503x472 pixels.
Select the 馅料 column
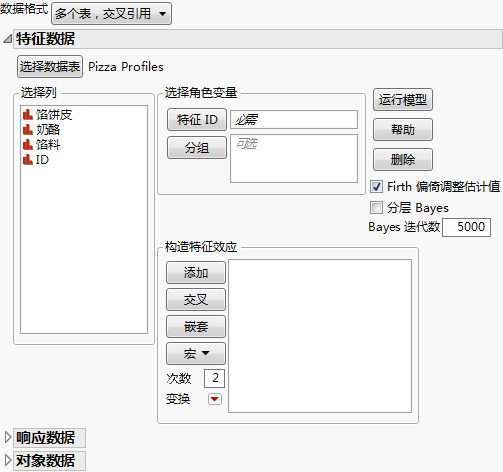(x=48, y=145)
